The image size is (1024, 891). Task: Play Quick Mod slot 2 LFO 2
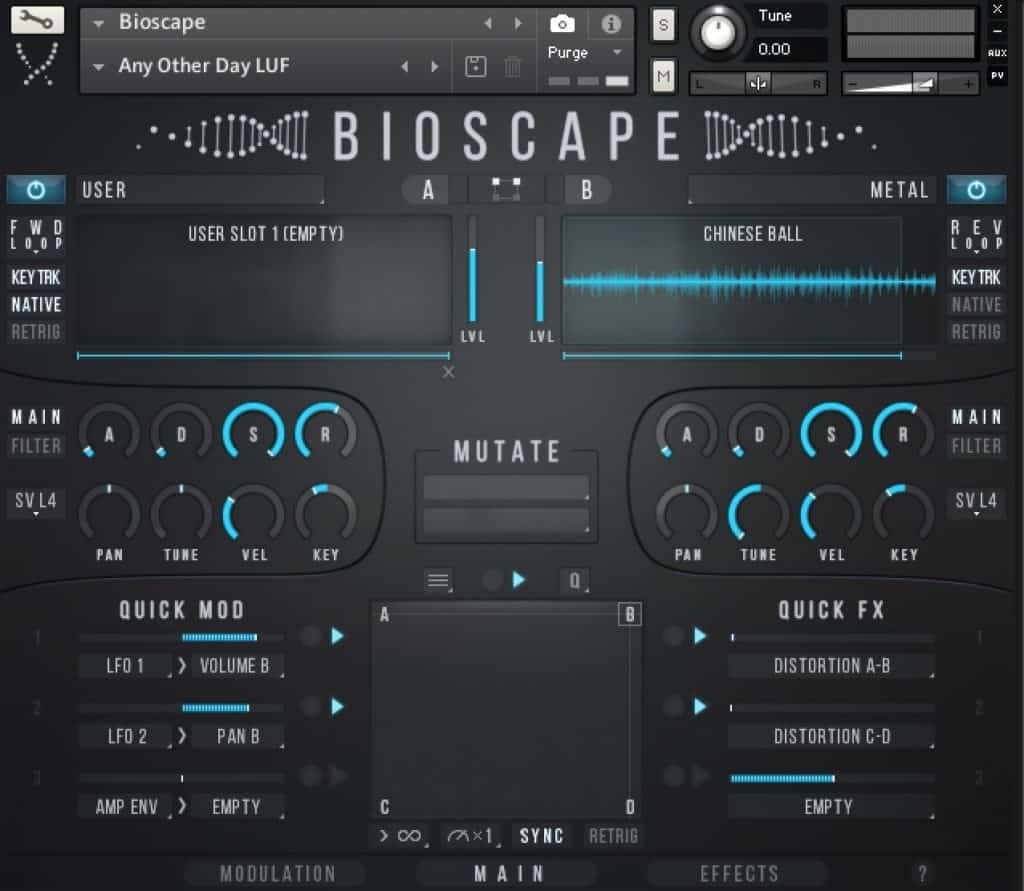(337, 706)
